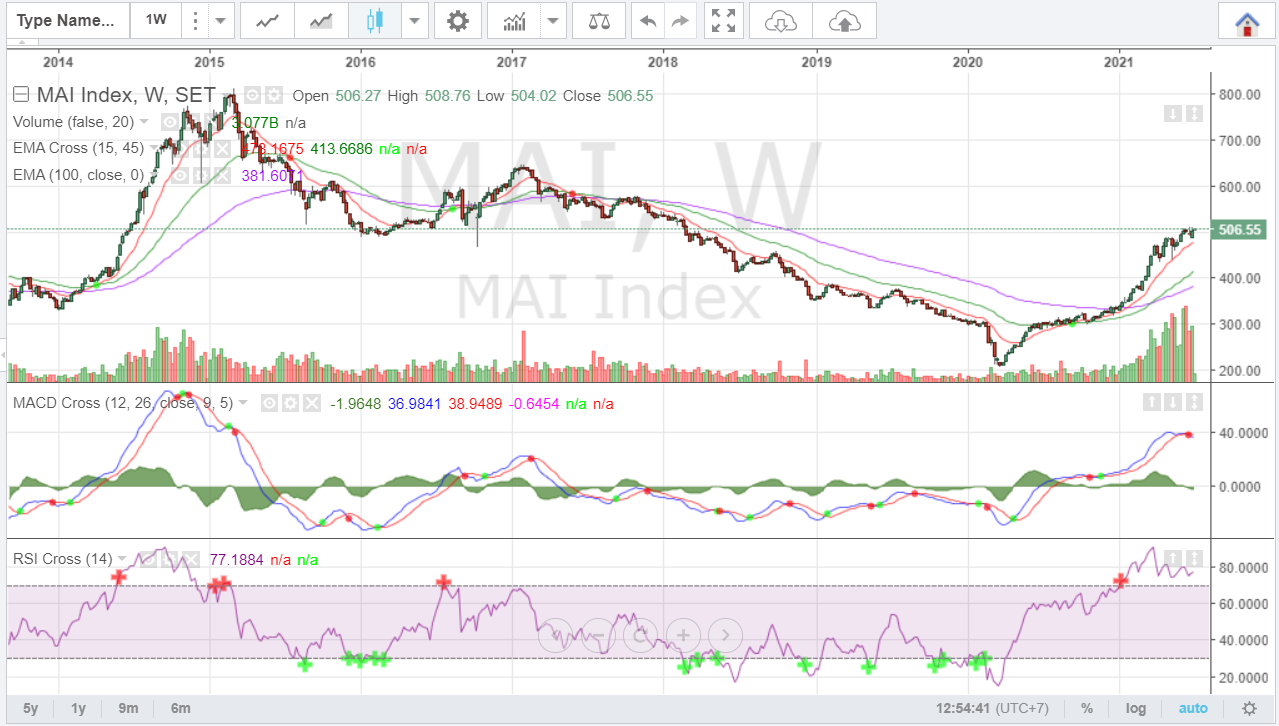This screenshot has width=1279, height=726.
Task: Open MAI Index series settings gear
Action: click(x=272, y=95)
